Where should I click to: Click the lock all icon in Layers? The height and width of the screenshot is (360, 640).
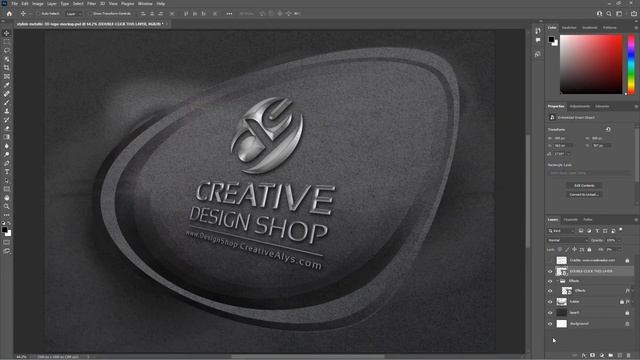coord(589,249)
